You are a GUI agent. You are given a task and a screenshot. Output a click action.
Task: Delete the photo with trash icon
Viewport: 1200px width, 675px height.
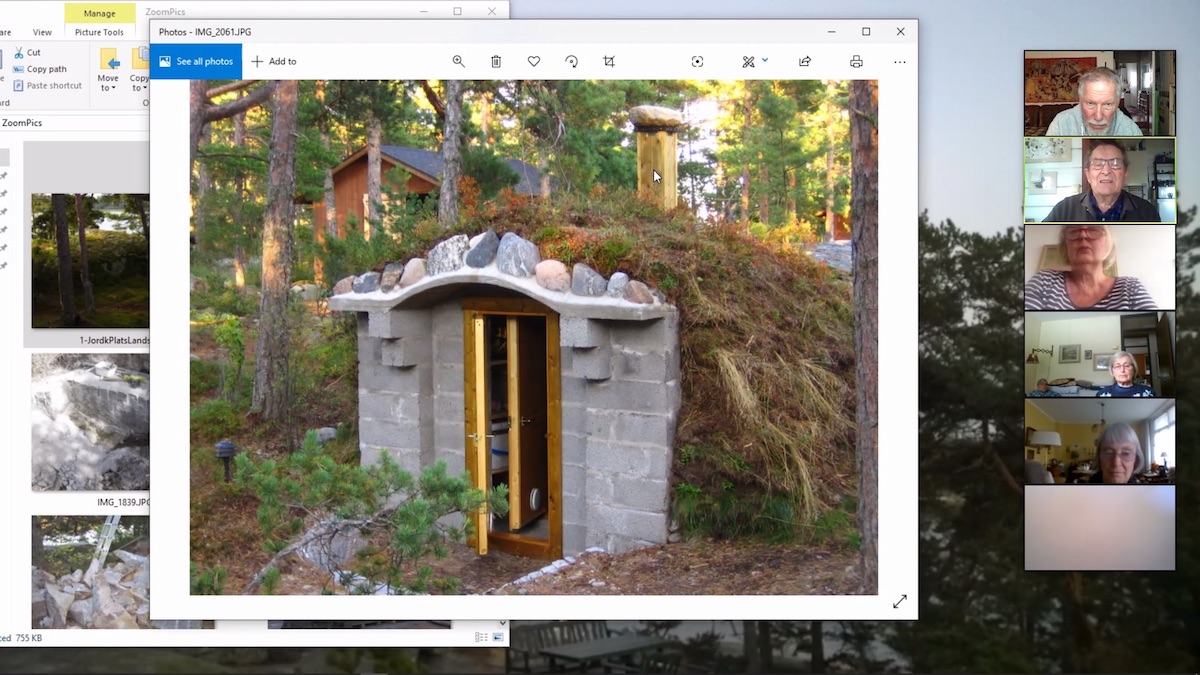(x=496, y=62)
